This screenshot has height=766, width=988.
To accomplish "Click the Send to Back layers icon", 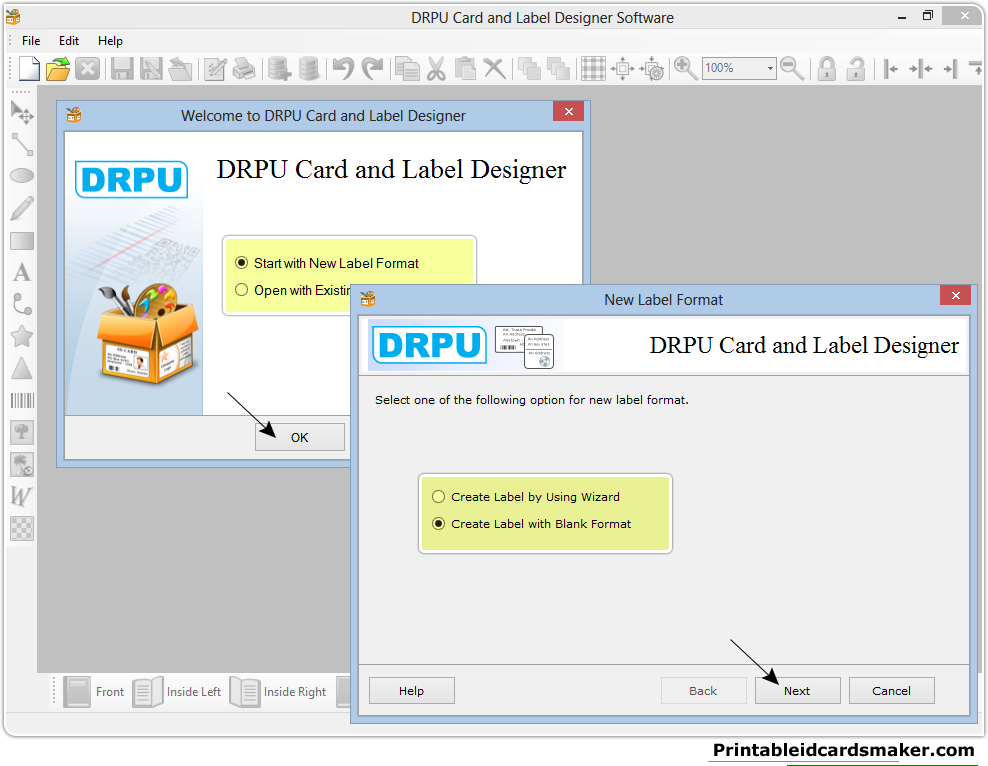I will (x=558, y=68).
